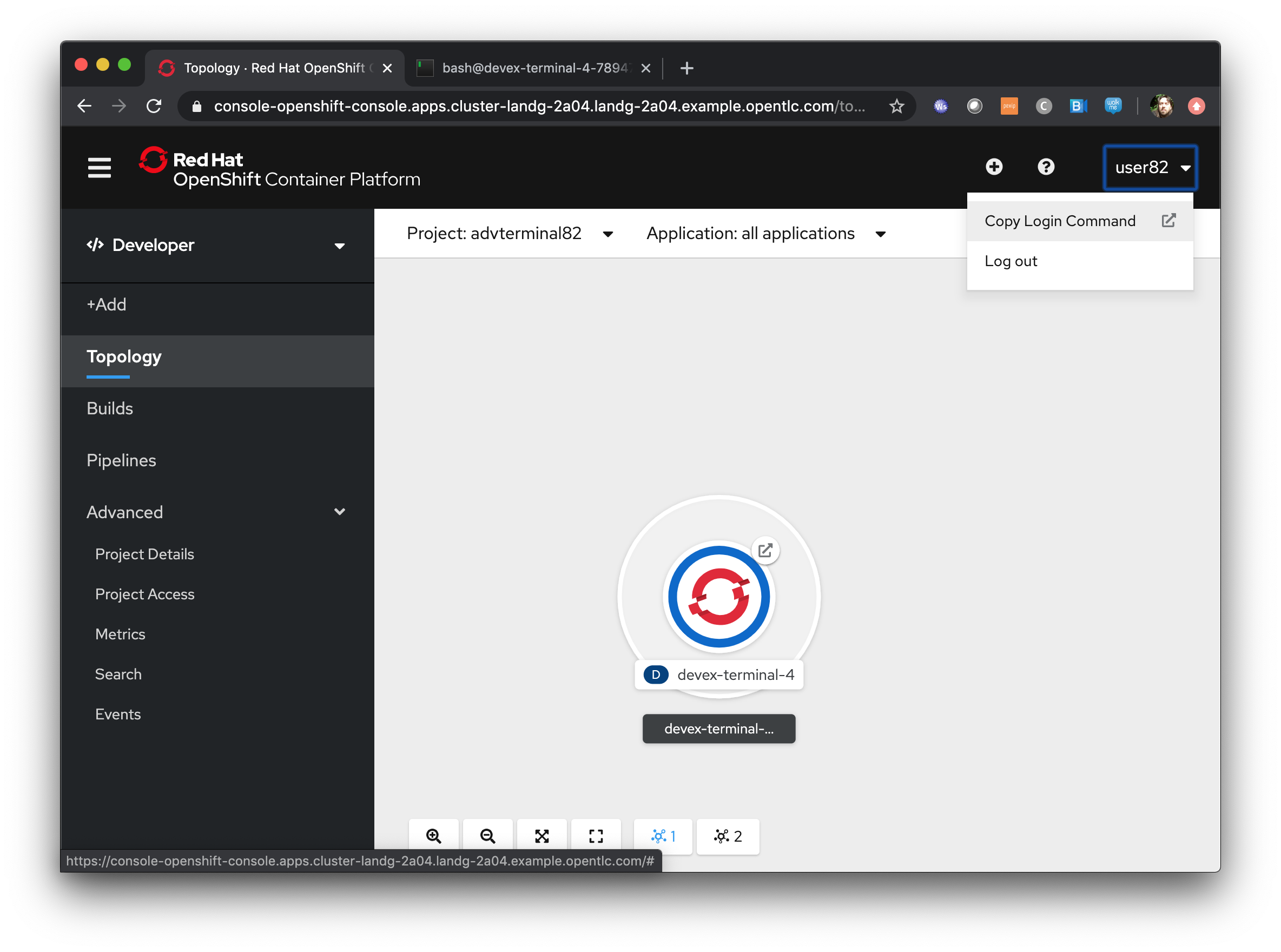
Task: Go back in browser history
Action: pyautogui.click(x=84, y=106)
